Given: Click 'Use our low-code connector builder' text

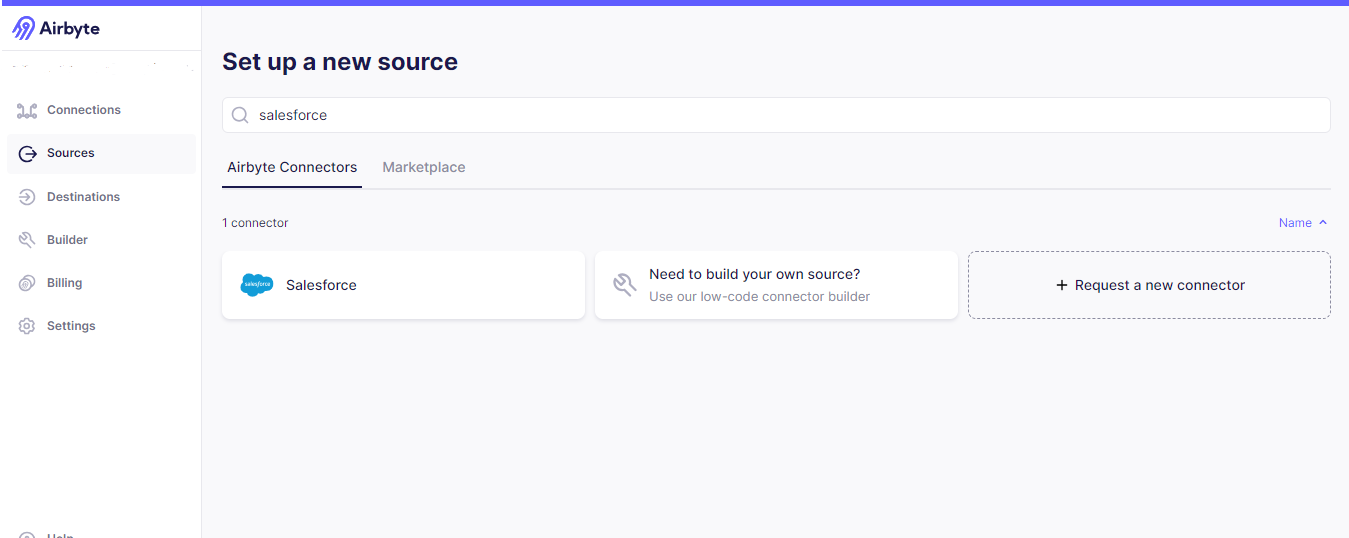Looking at the screenshot, I should [x=759, y=297].
